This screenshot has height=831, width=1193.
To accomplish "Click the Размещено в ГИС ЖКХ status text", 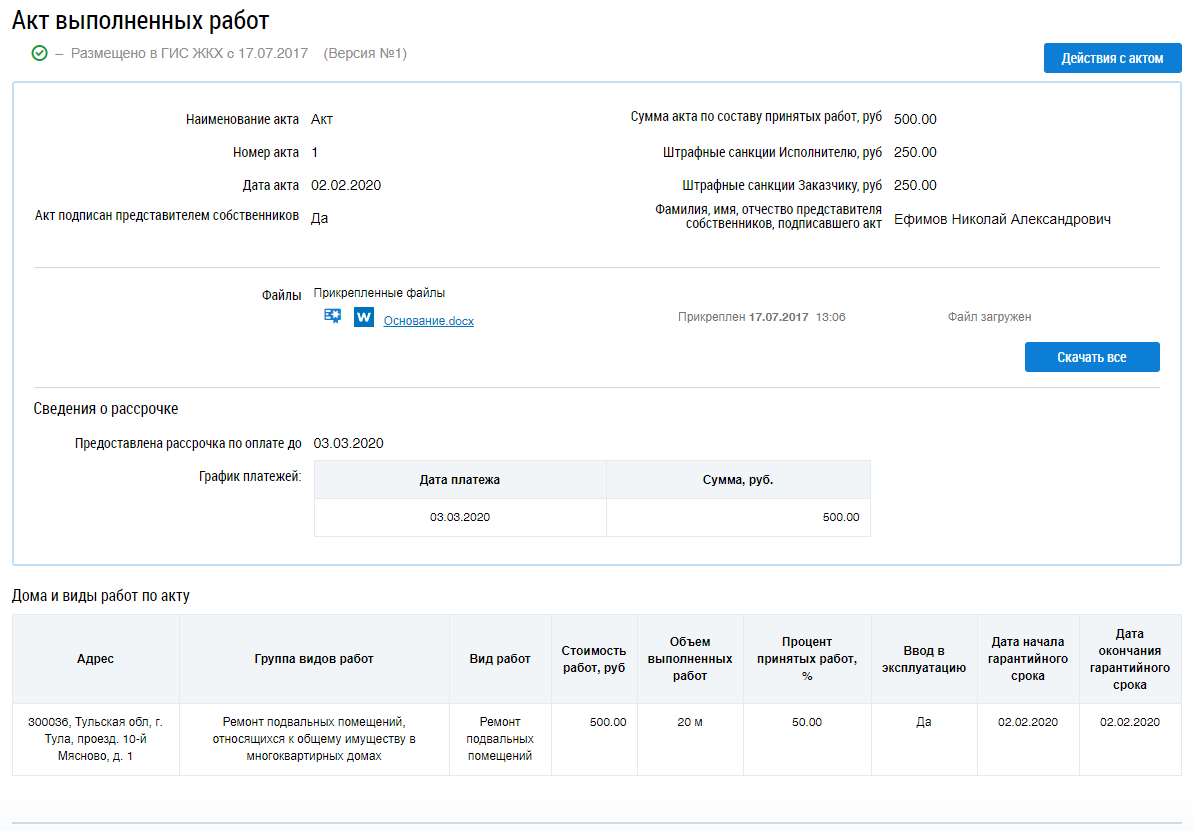I will (189, 53).
